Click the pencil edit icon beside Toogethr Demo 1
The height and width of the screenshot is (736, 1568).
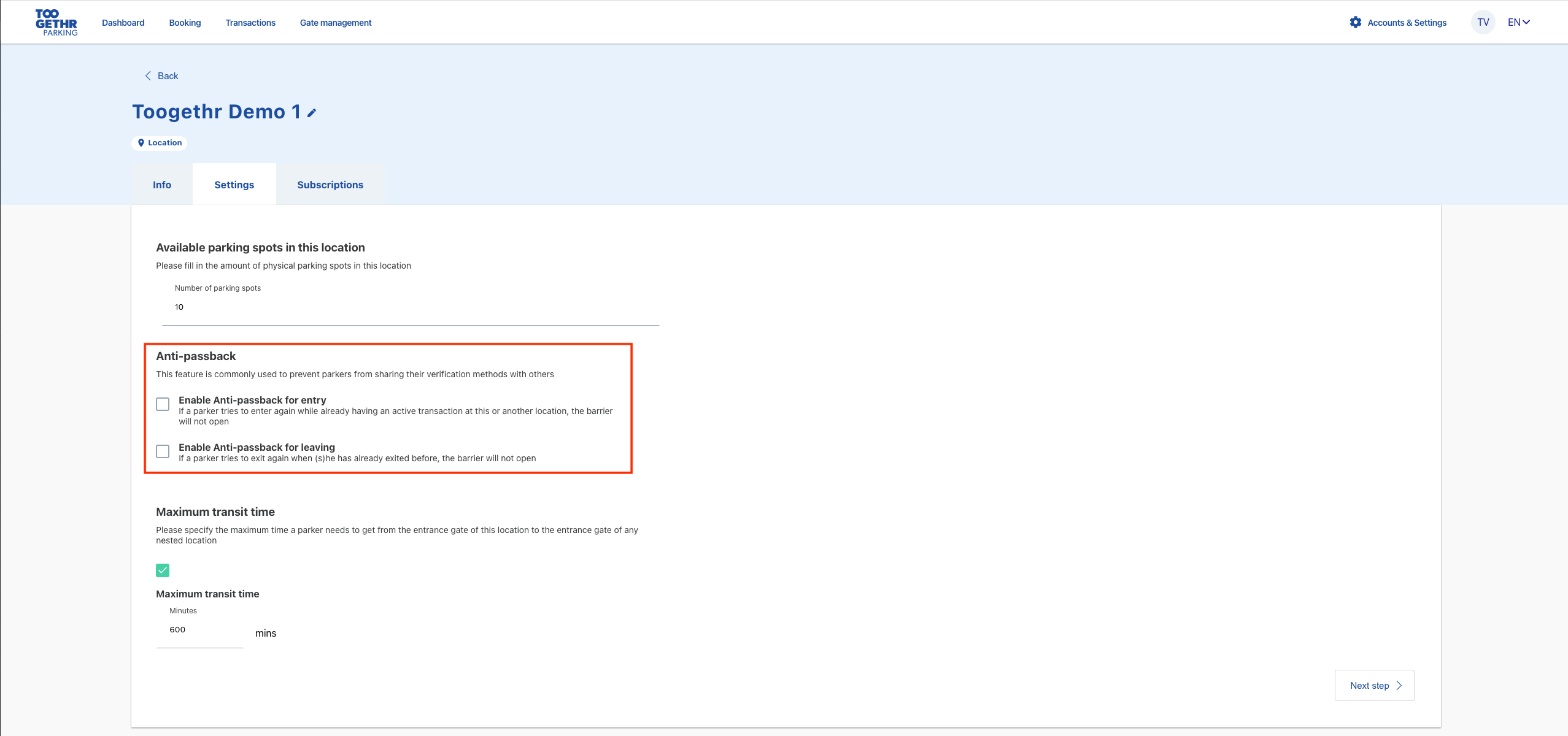(312, 113)
